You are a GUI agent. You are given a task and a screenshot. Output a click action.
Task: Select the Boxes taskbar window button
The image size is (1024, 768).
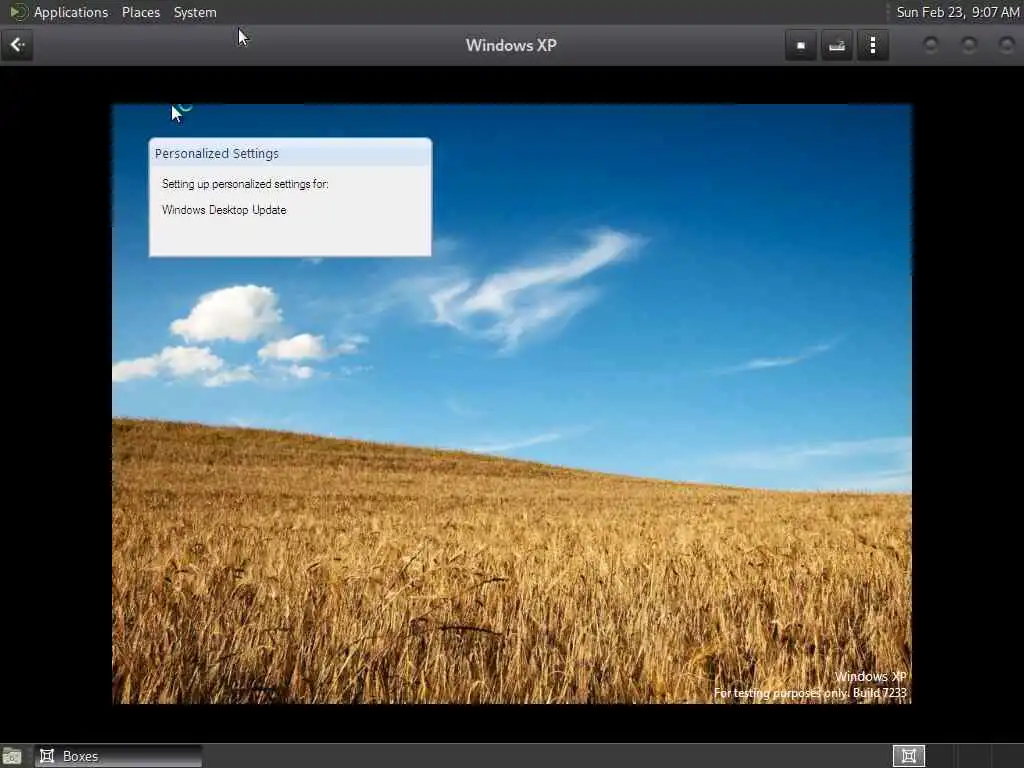[118, 756]
